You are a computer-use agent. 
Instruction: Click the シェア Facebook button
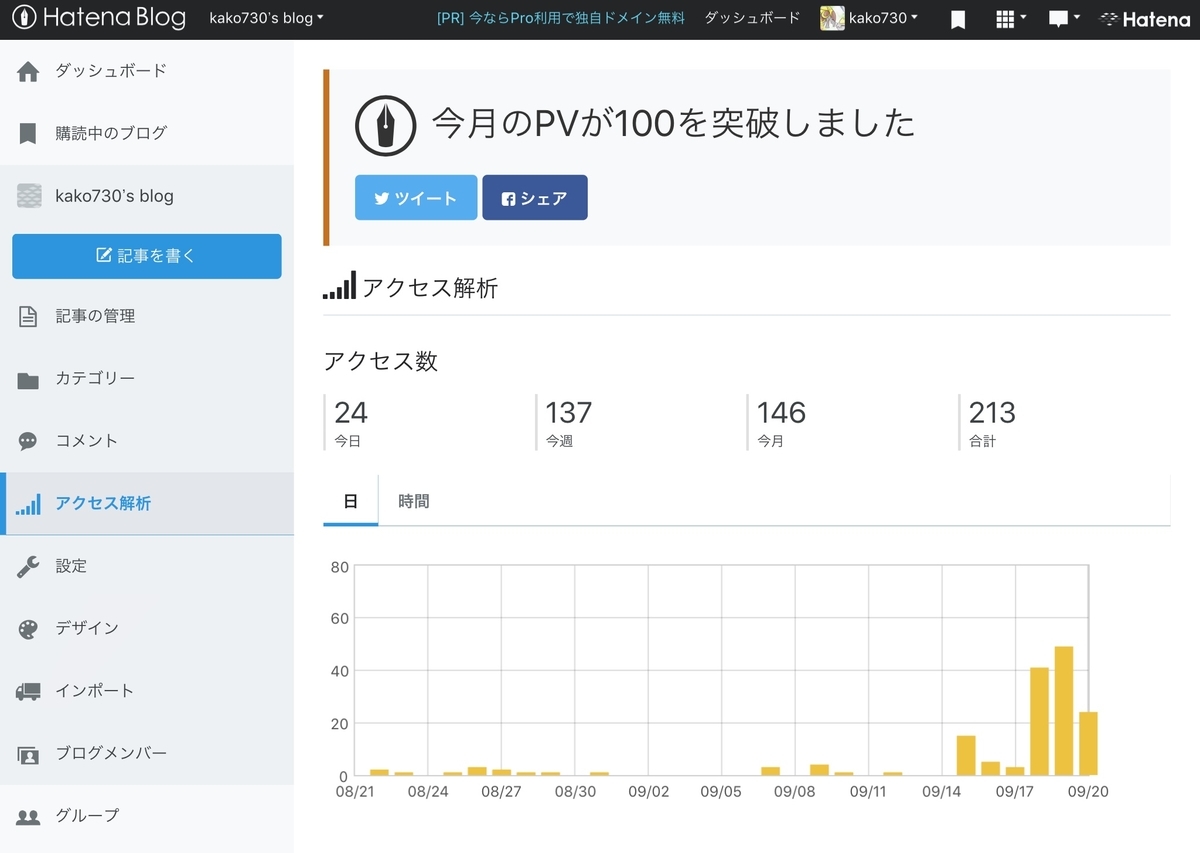(535, 198)
